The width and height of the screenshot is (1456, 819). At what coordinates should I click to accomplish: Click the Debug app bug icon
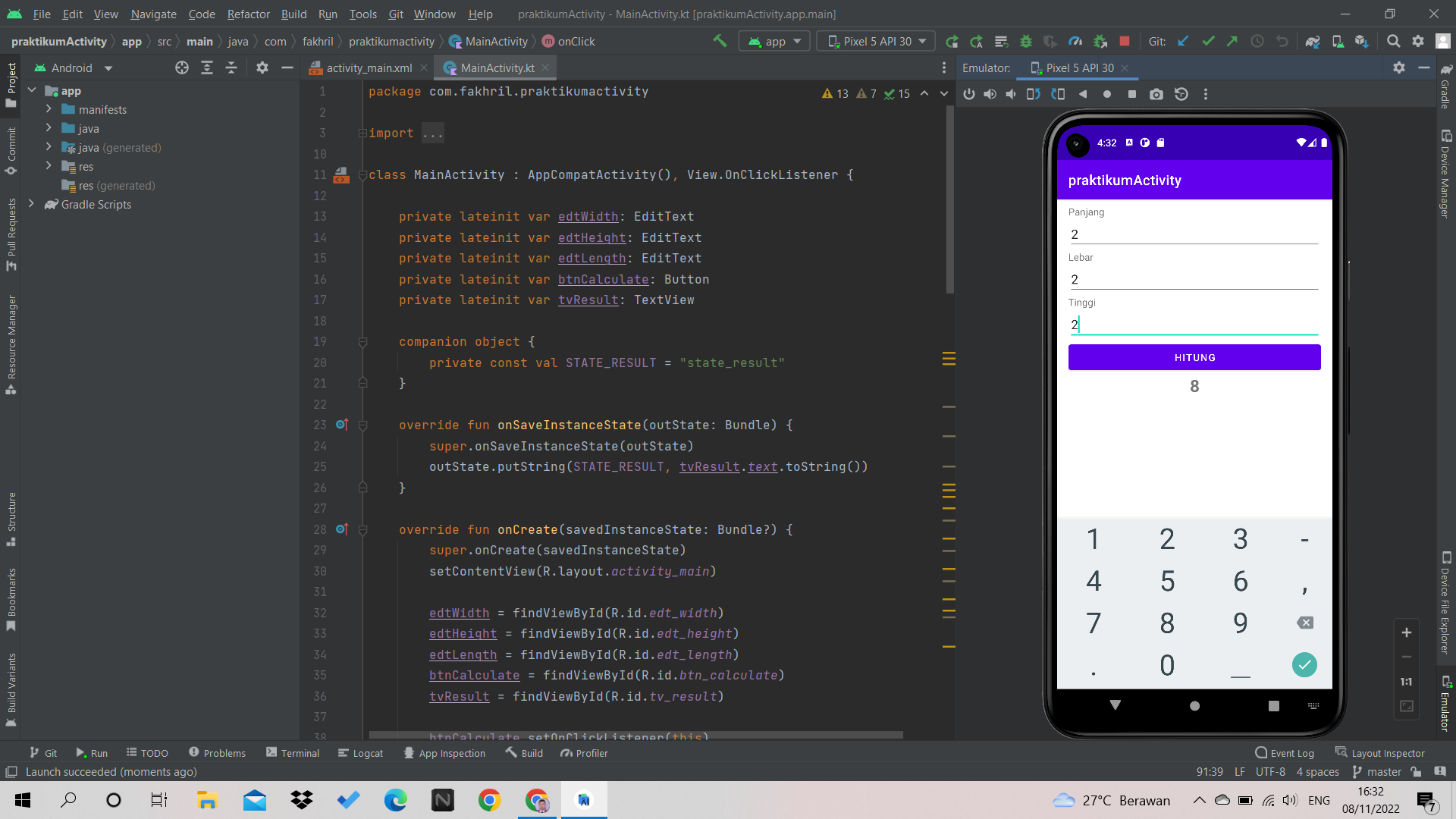pos(1025,41)
